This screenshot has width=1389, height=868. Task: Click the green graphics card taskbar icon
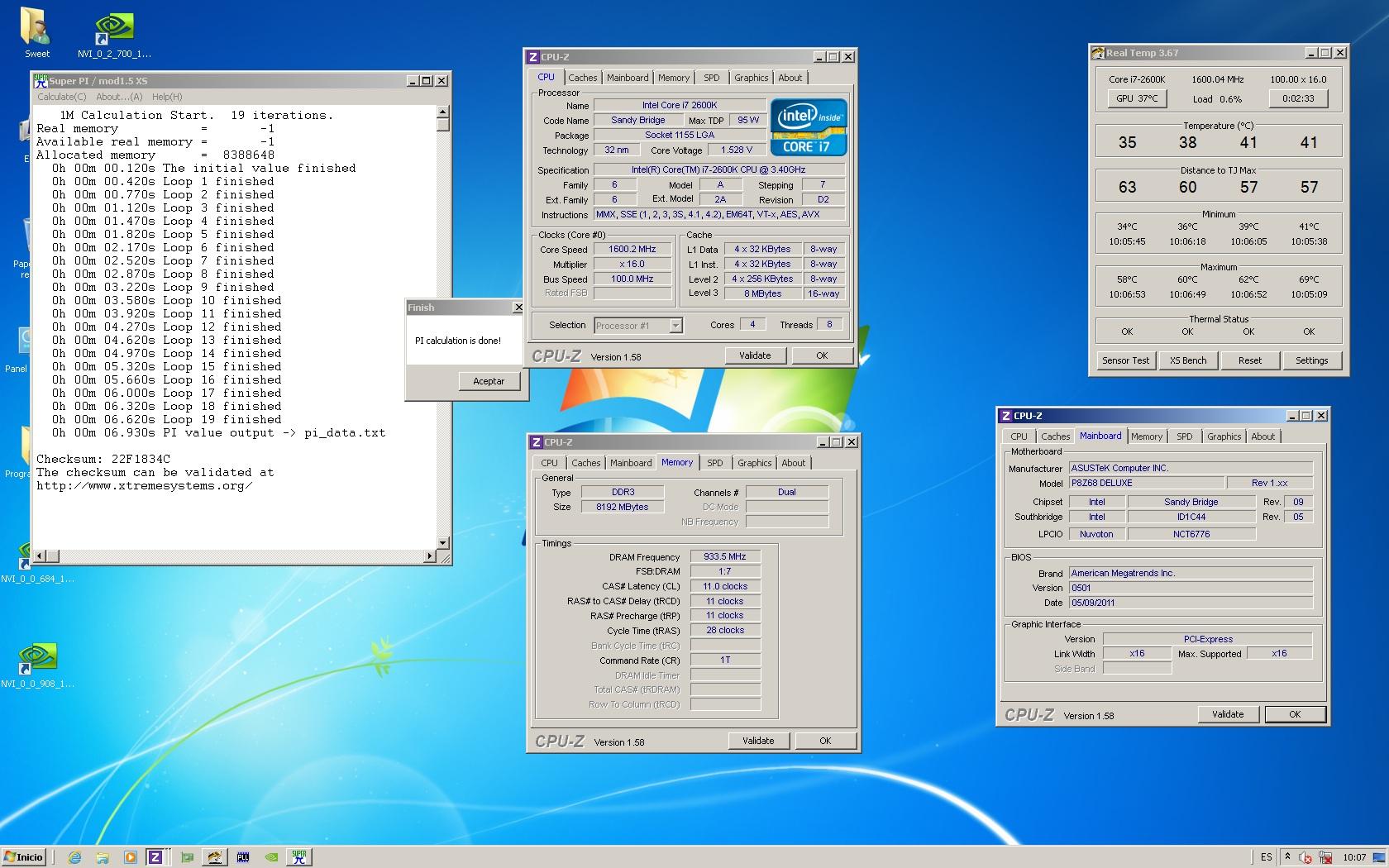tap(187, 857)
